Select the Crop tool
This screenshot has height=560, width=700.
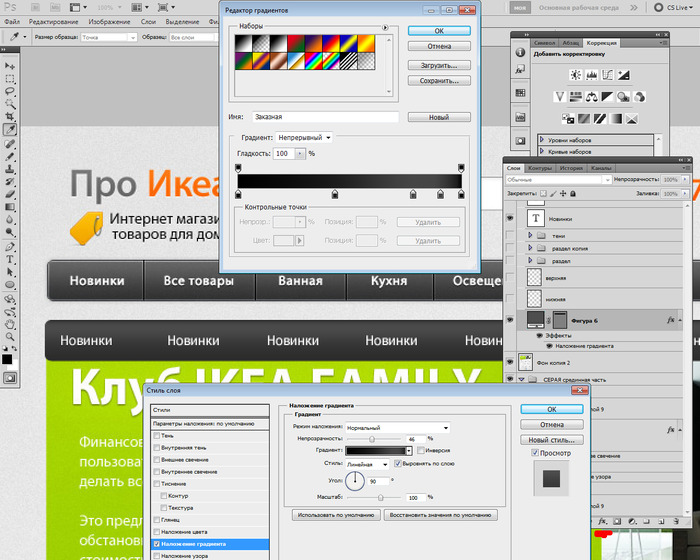[x=9, y=117]
